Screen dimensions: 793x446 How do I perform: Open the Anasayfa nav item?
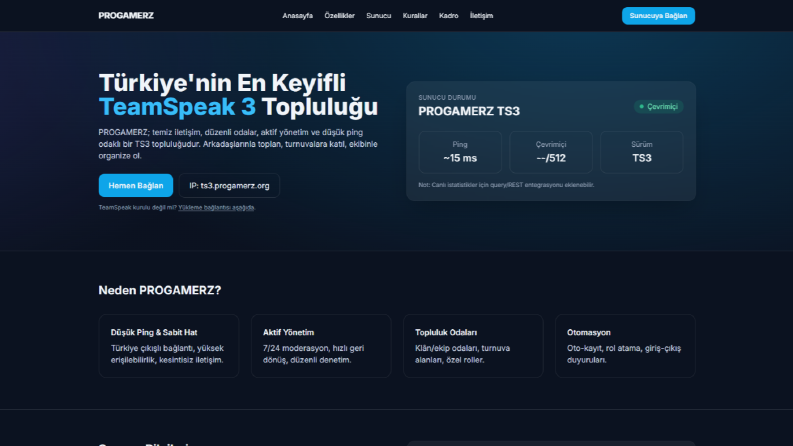[x=297, y=16]
